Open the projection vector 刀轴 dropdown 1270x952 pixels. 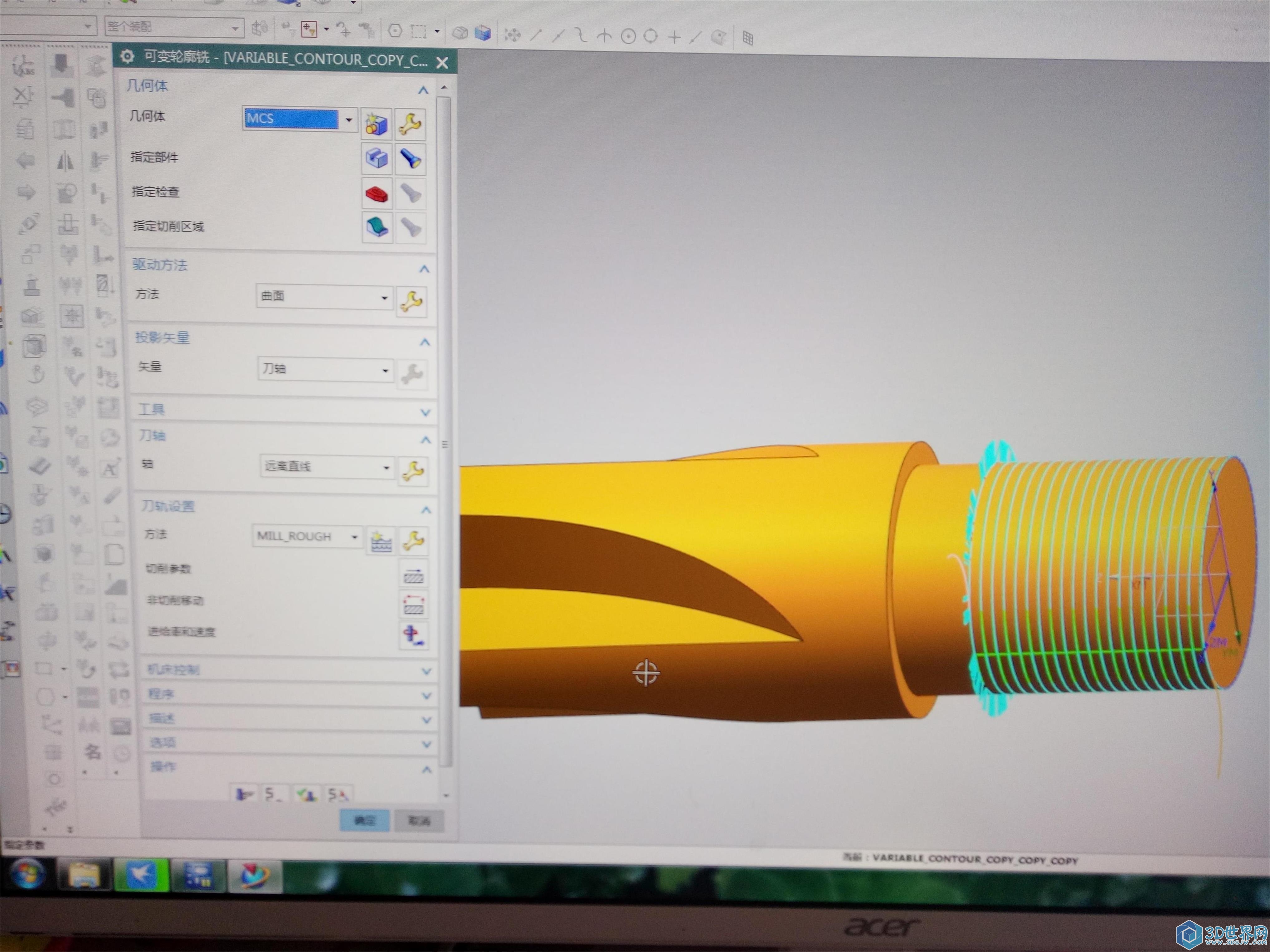pyautogui.click(x=385, y=370)
